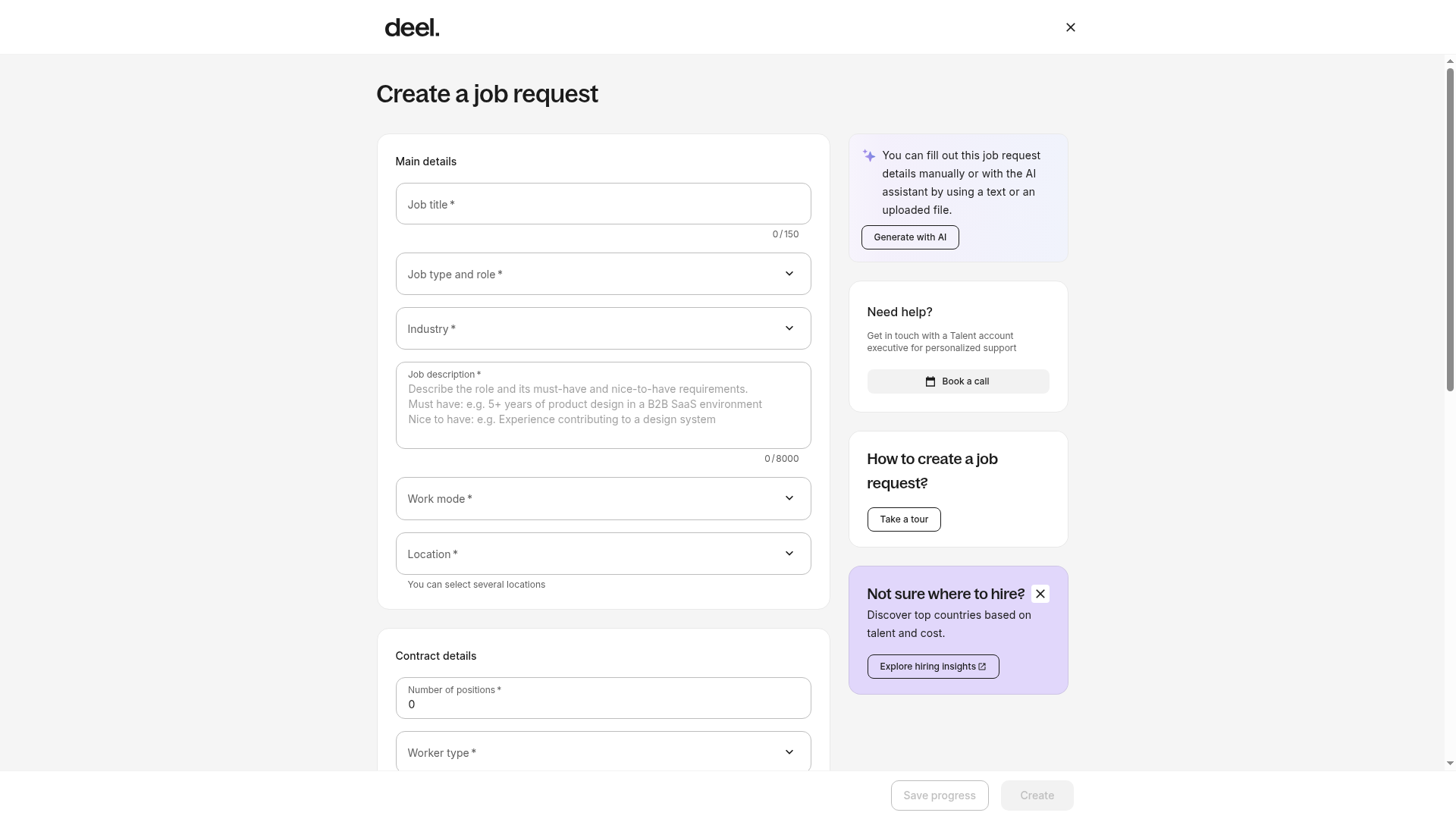Click the AI sparkle icon
Screen dimensions: 1456x819
(x=869, y=155)
